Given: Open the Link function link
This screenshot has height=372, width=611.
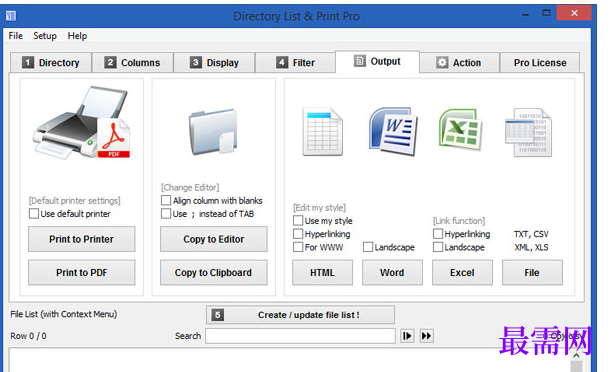Looking at the screenshot, I should click(x=459, y=220).
